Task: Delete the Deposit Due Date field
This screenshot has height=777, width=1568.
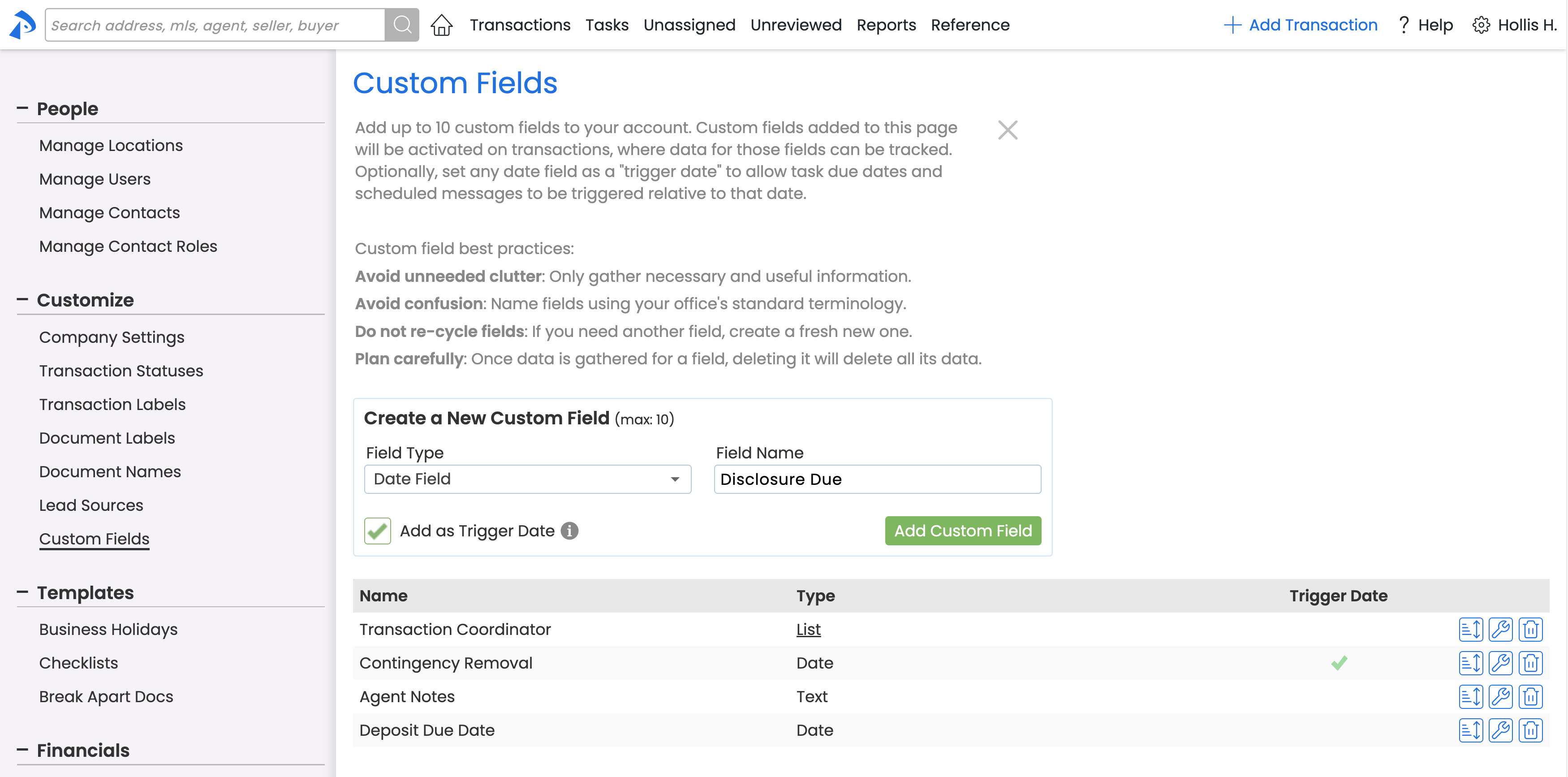Action: pyautogui.click(x=1530, y=730)
